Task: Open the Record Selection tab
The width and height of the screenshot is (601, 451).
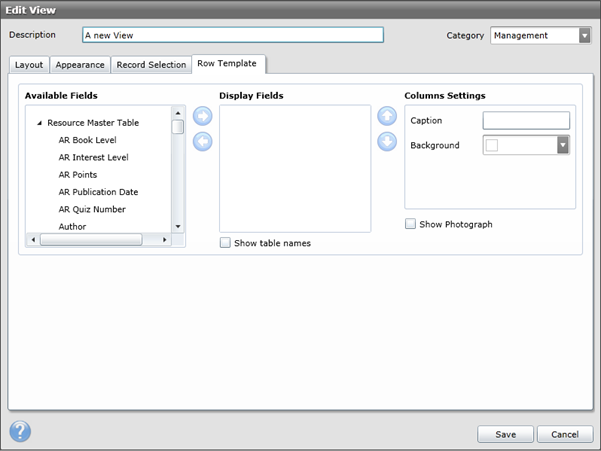Action: [x=151, y=65]
